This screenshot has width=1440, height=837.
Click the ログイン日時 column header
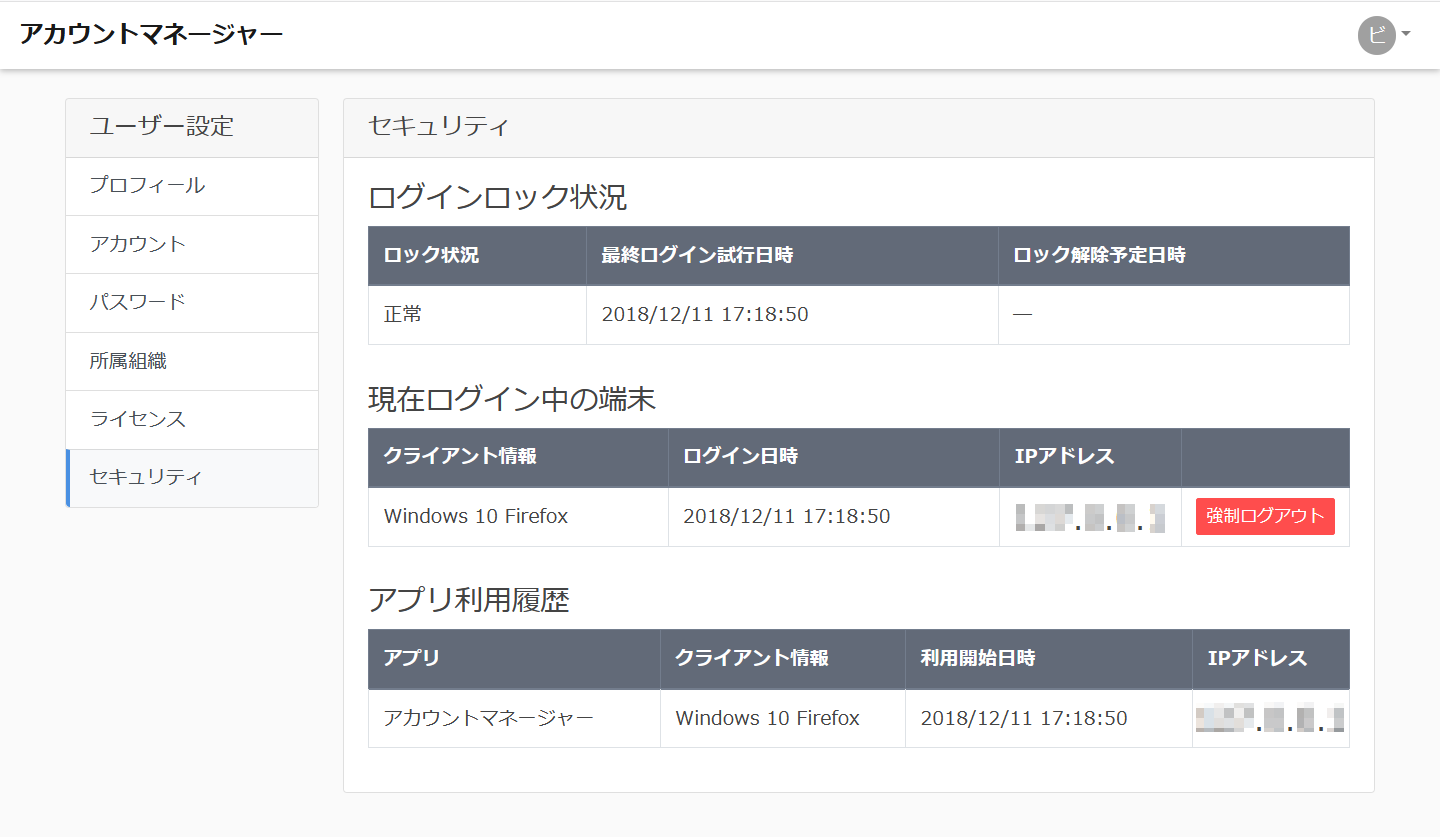[740, 457]
